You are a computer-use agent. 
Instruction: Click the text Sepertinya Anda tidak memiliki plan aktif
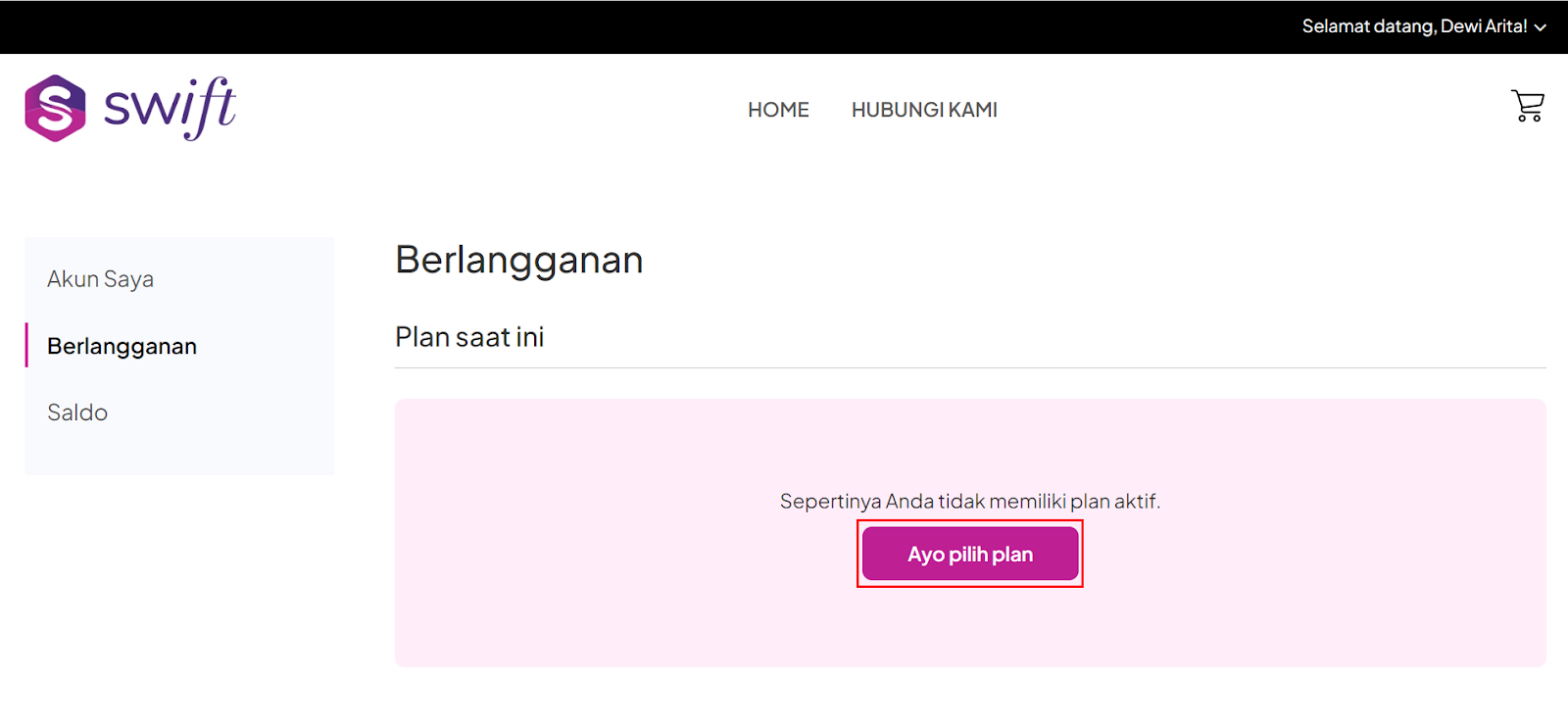(970, 502)
